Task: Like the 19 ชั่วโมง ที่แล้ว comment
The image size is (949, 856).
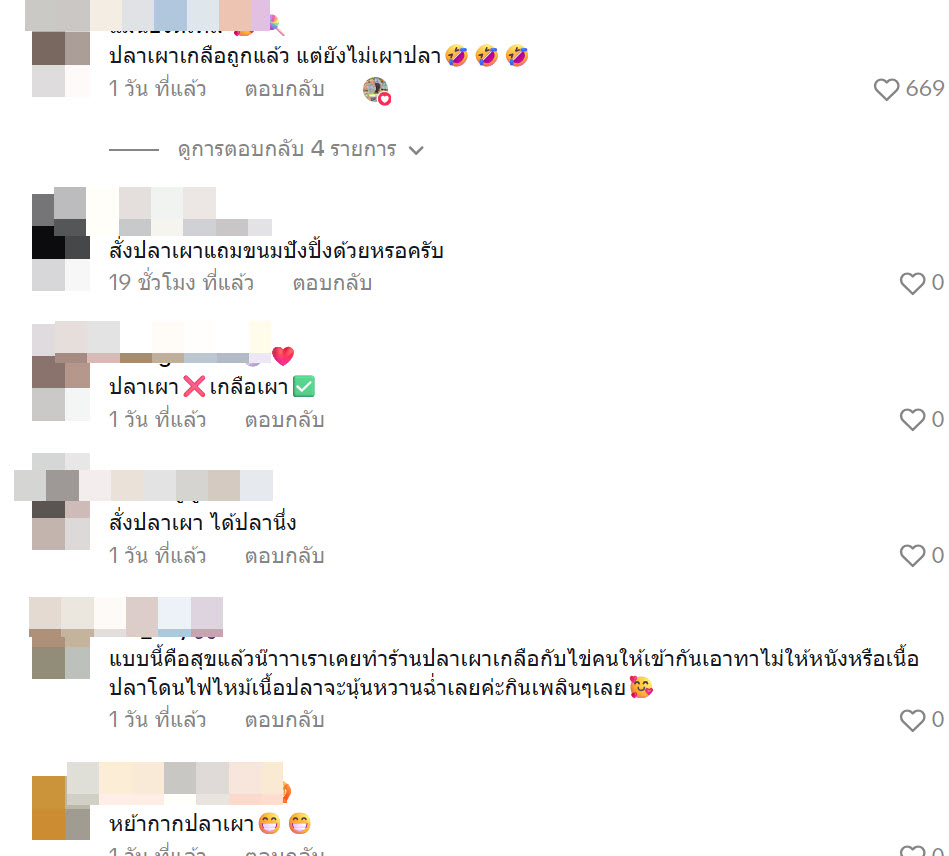Action: pos(912,283)
